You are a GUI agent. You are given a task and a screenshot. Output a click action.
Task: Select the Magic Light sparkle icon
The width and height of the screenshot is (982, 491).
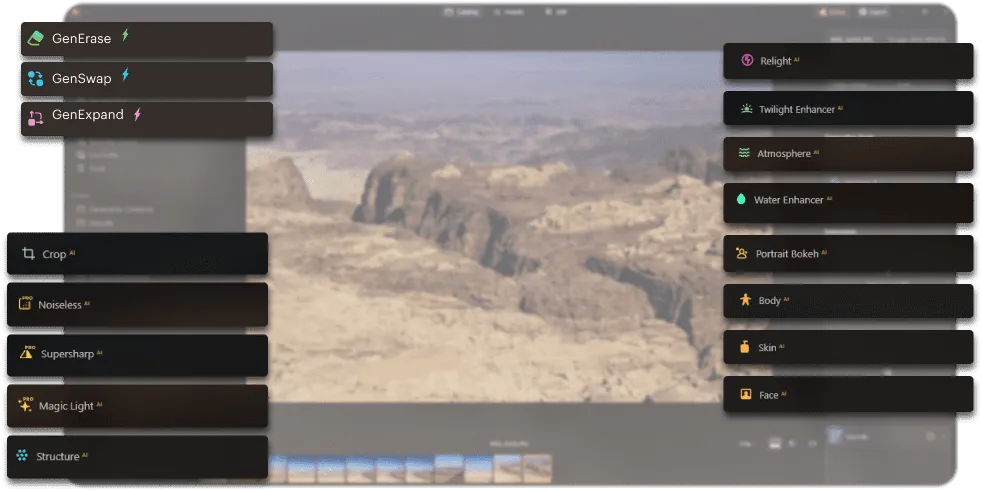tap(25, 405)
